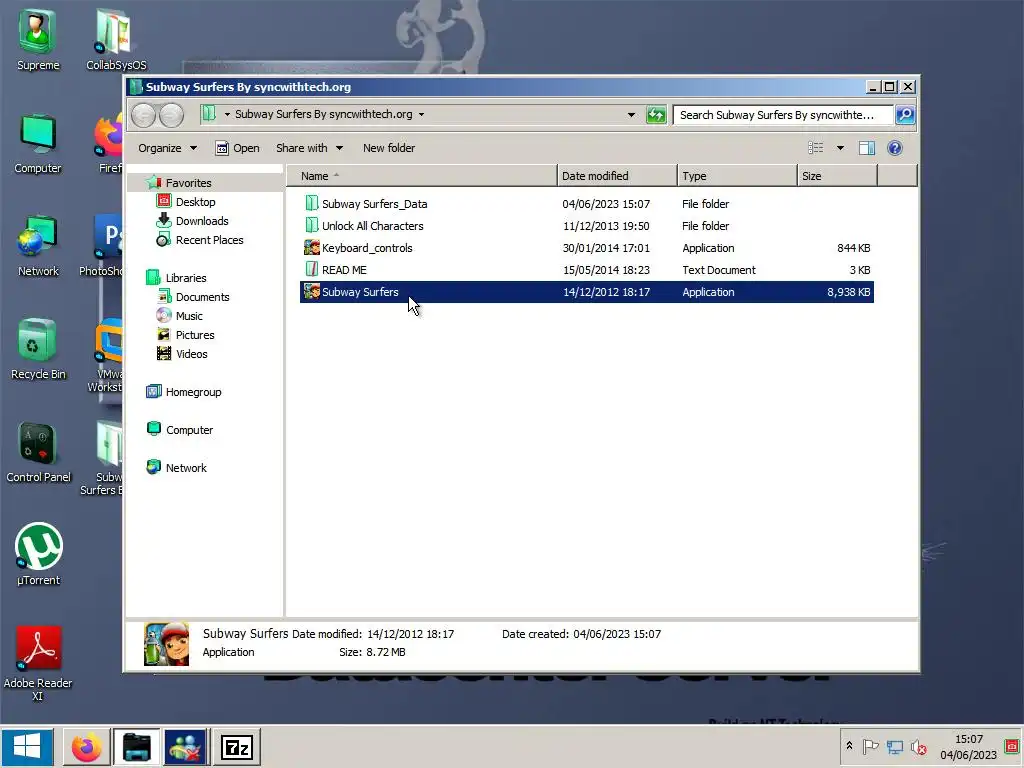Sort by the Type column header
The height and width of the screenshot is (768, 1024).
(x=737, y=176)
